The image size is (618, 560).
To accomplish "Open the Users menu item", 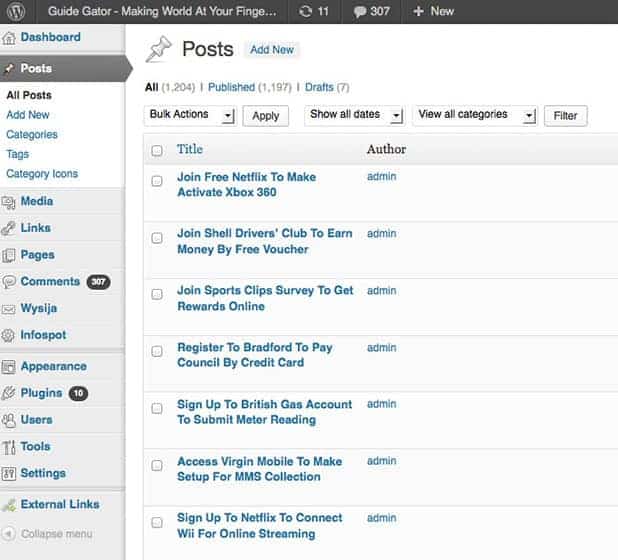I will (36, 420).
